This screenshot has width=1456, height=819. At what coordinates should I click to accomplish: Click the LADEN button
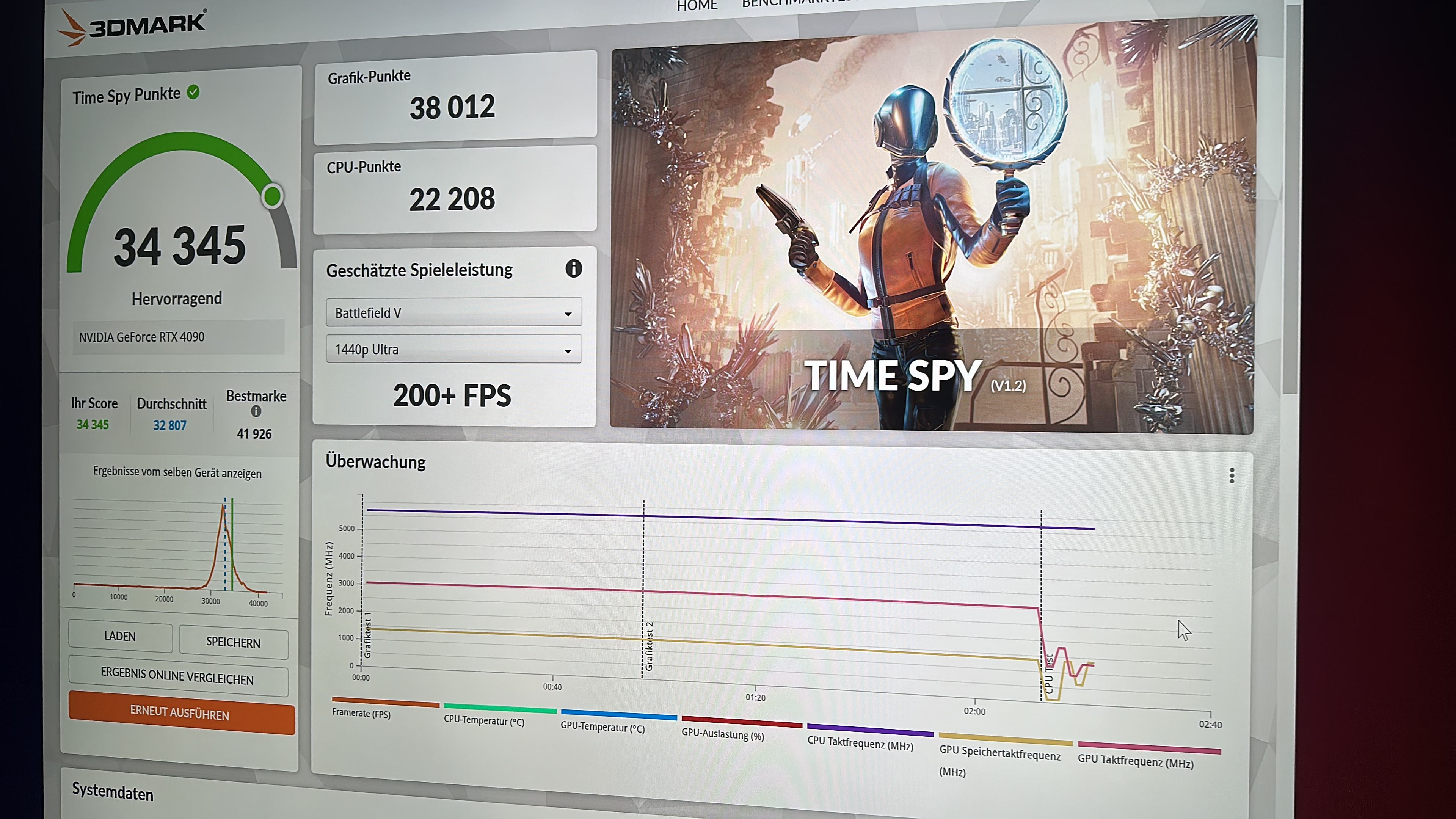121,636
